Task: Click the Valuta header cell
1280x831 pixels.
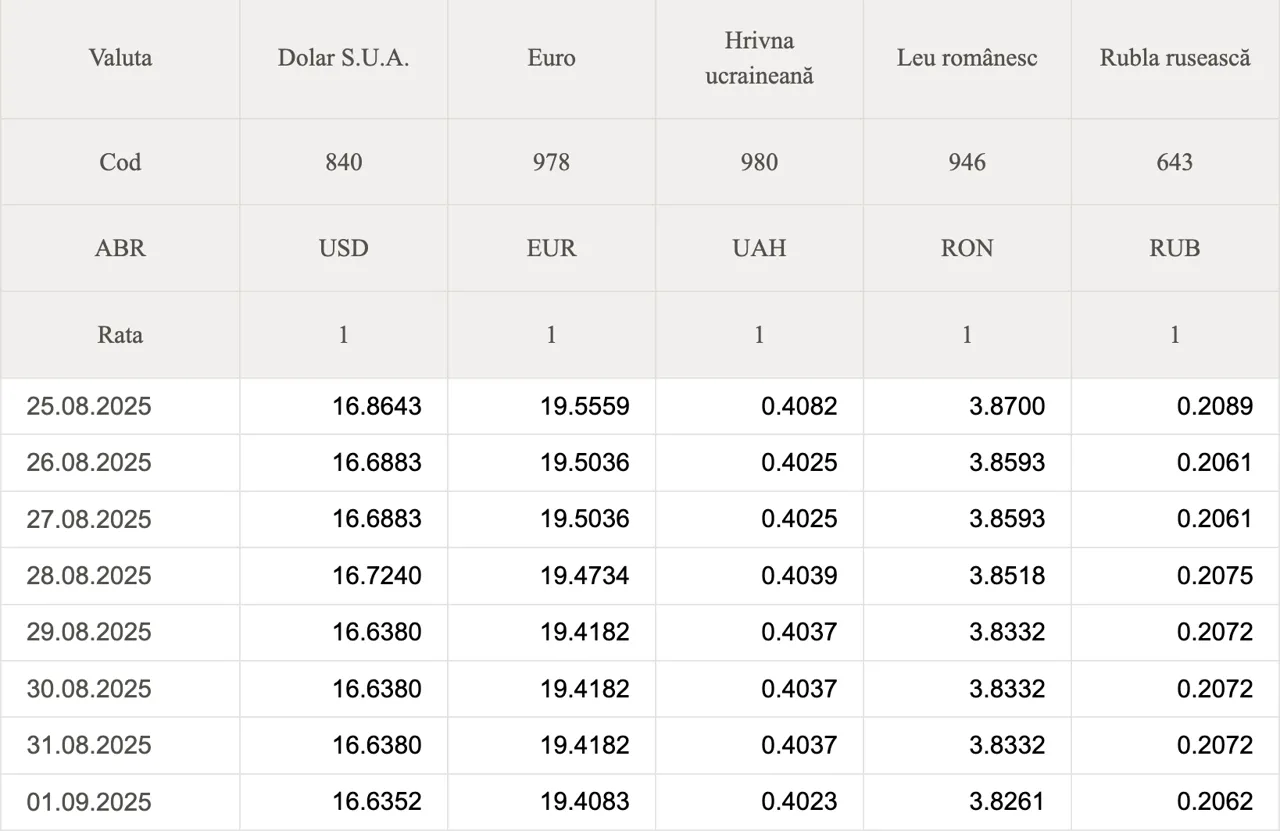Action: 120,58
